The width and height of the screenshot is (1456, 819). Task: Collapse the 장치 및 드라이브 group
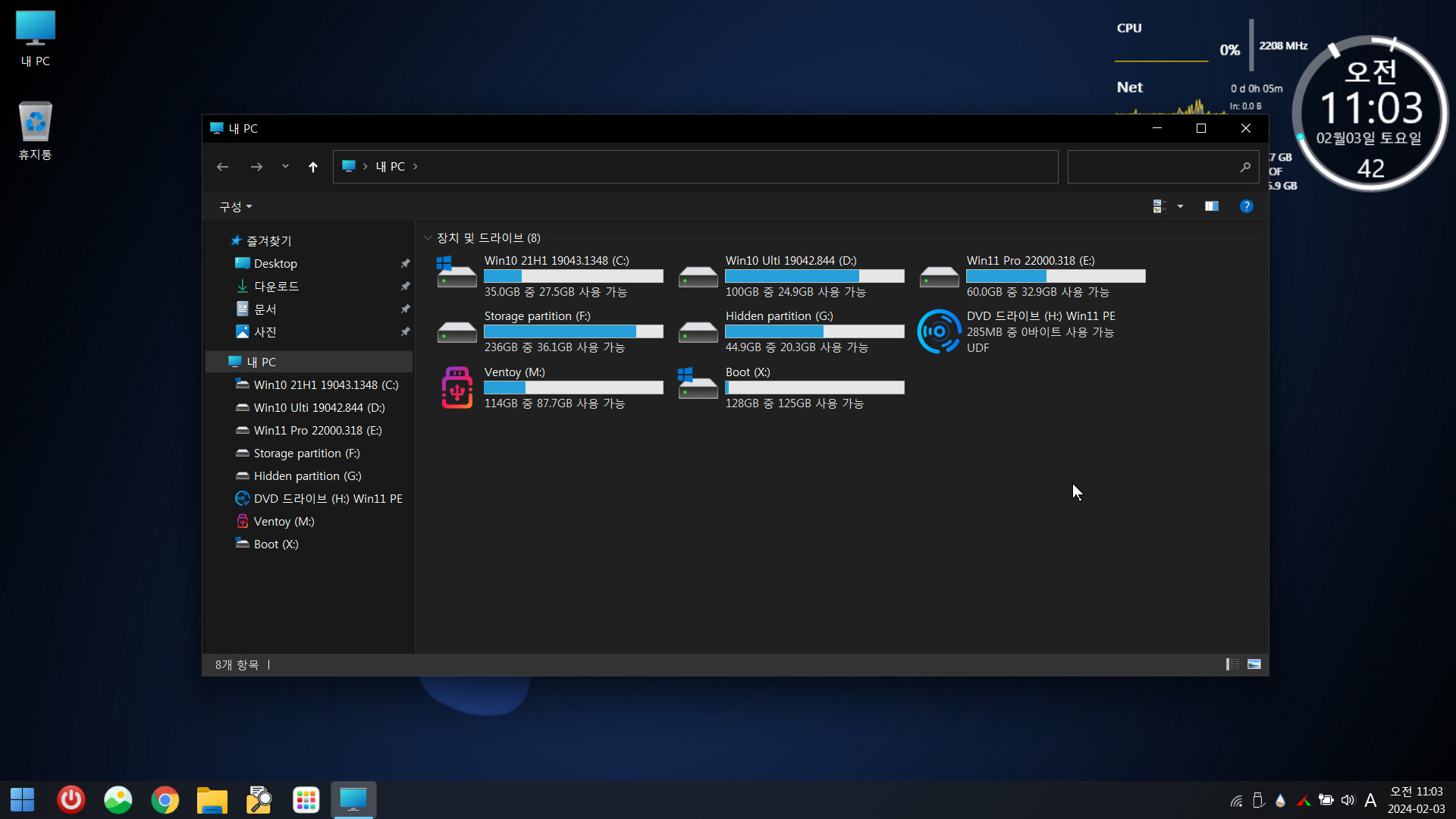[x=428, y=238]
